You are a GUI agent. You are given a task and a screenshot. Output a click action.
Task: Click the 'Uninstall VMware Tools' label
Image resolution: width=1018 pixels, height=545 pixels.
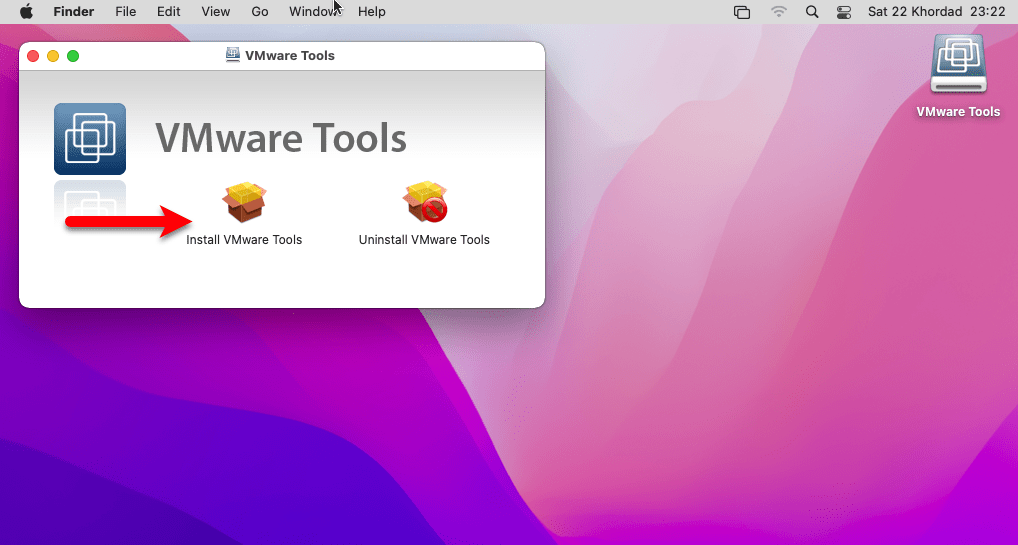[x=425, y=240]
